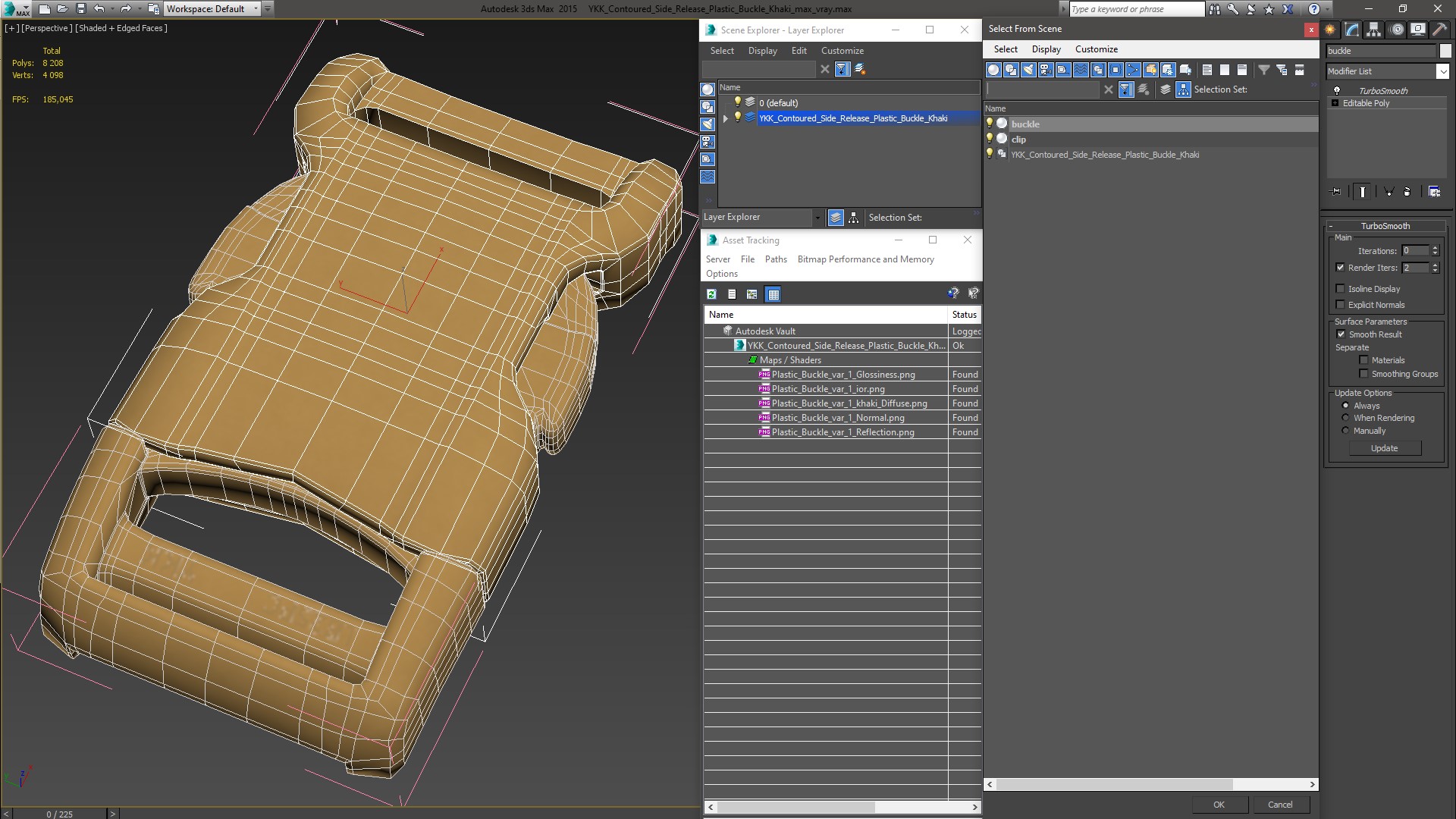This screenshot has width=1456, height=819.
Task: Toggle Display Lights filter in Select From Scene
Action: [x=1028, y=70]
